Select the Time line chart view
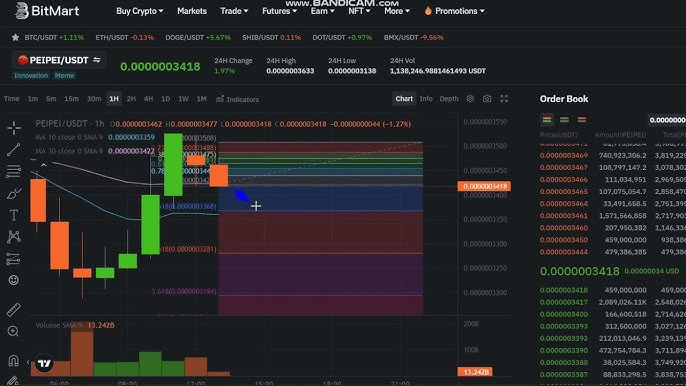The width and height of the screenshot is (686, 386). (x=11, y=99)
